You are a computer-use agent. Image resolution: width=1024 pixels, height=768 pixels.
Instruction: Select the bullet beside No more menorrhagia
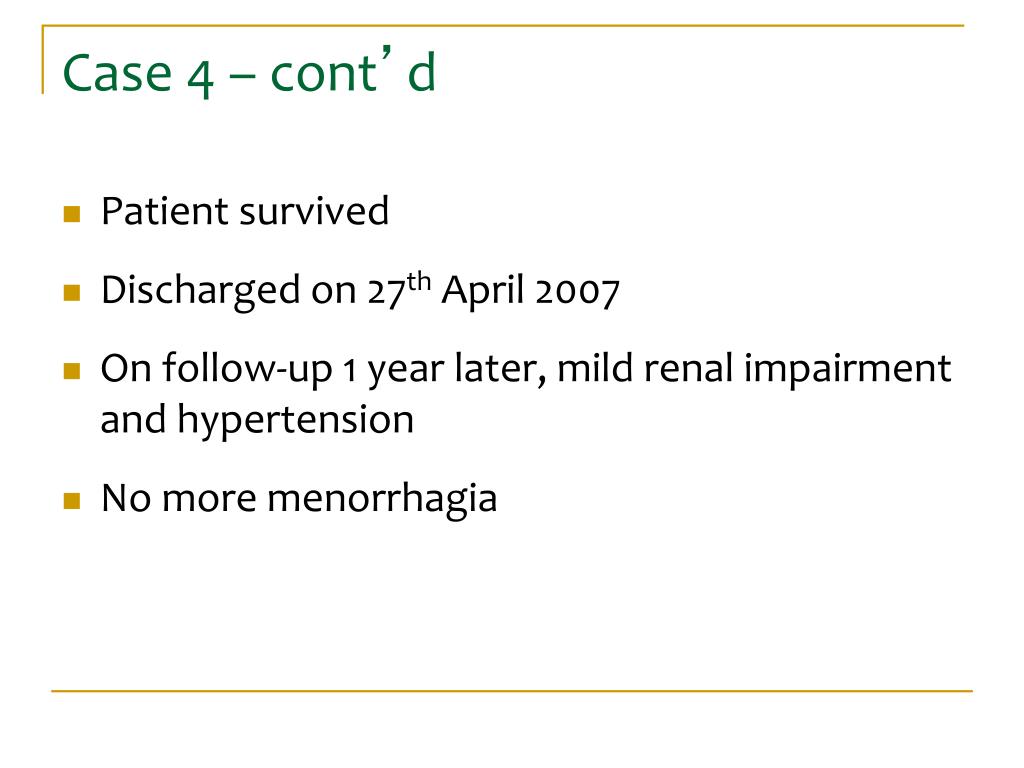pos(72,501)
